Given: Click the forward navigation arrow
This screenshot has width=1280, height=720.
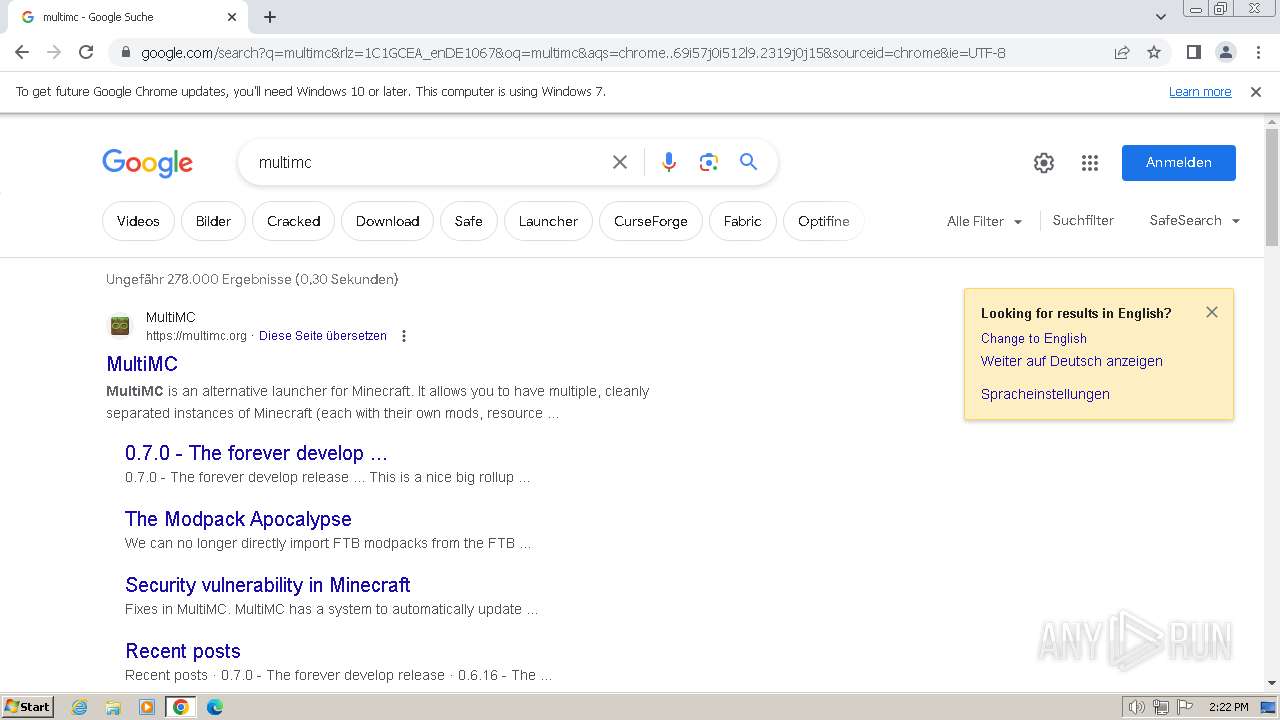Looking at the screenshot, I should pyautogui.click(x=54, y=52).
